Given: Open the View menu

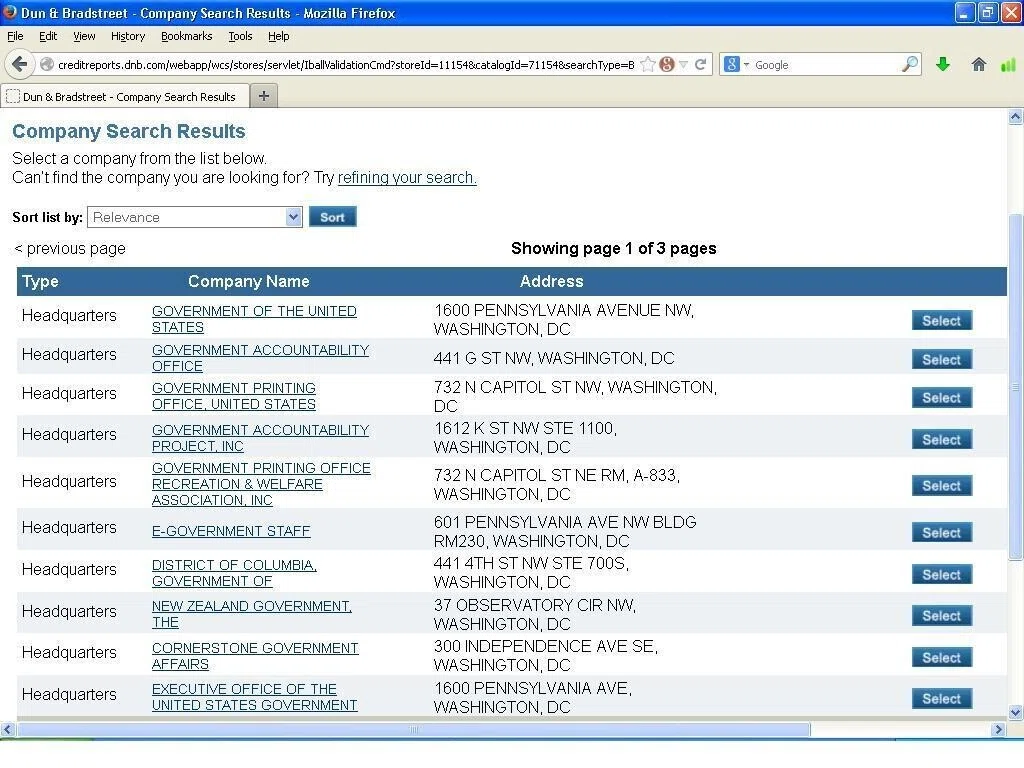Looking at the screenshot, I should [x=84, y=36].
